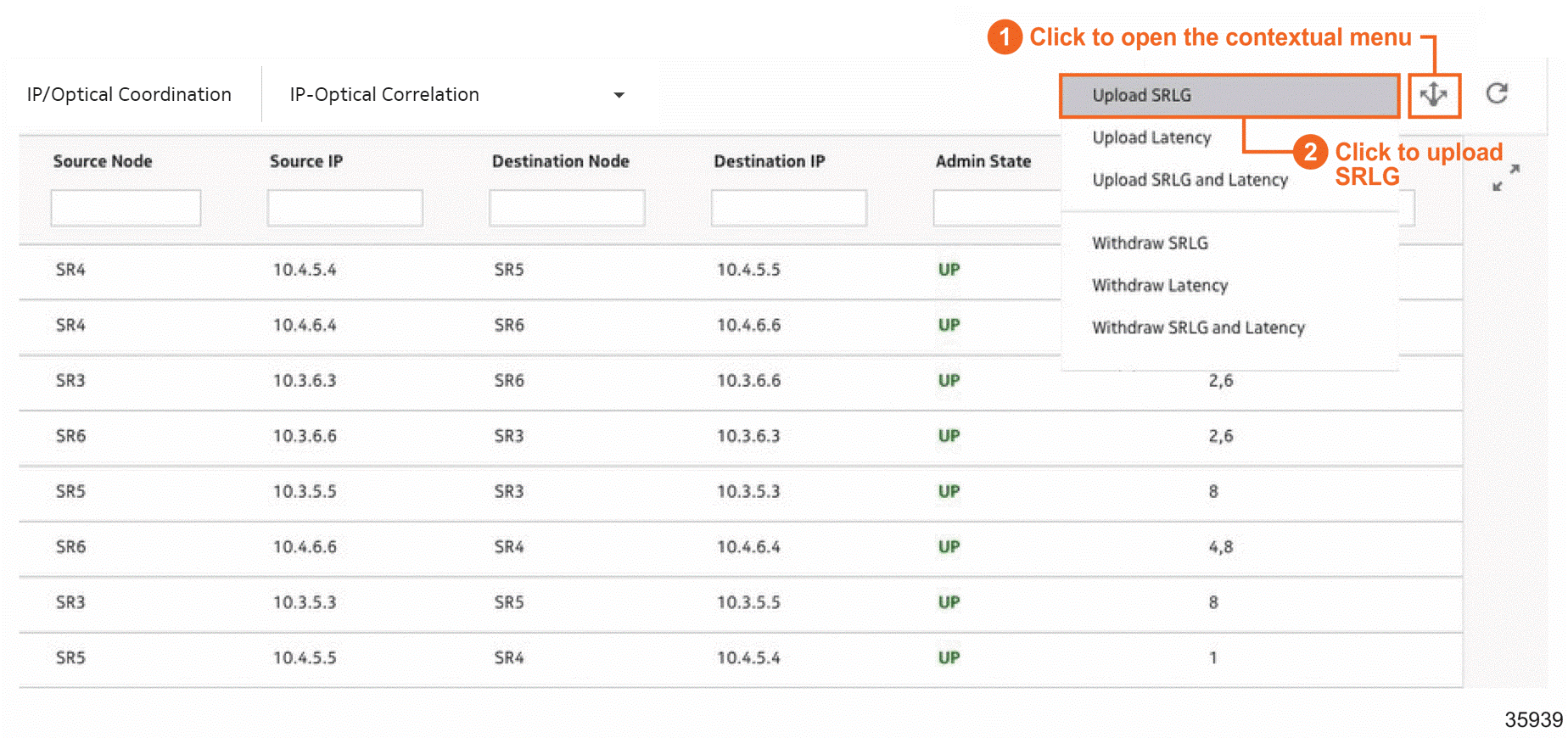Select the SR3 row with IP 10.3.6.3

point(304,381)
